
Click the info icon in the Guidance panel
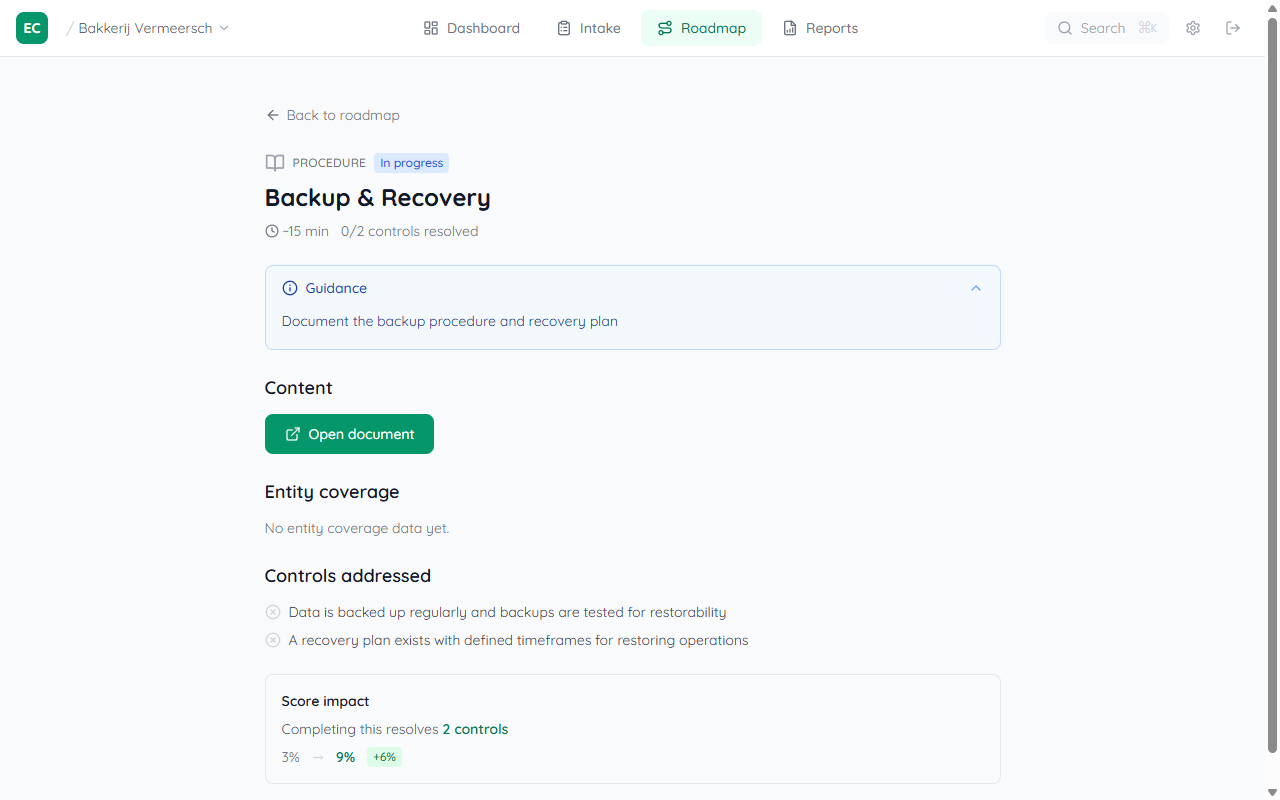tap(289, 288)
